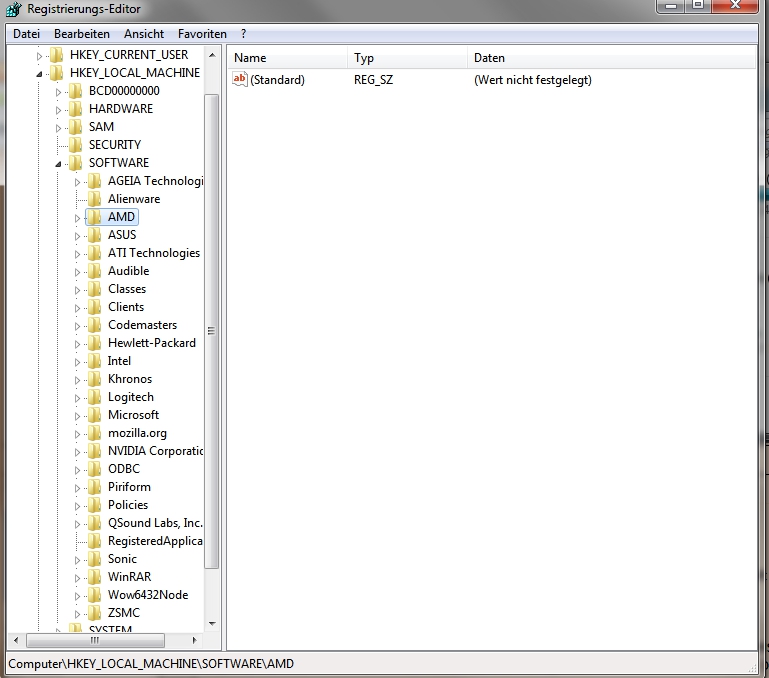Click the Classes folder icon
Viewport: 769px width, 678px height.
pos(95,289)
